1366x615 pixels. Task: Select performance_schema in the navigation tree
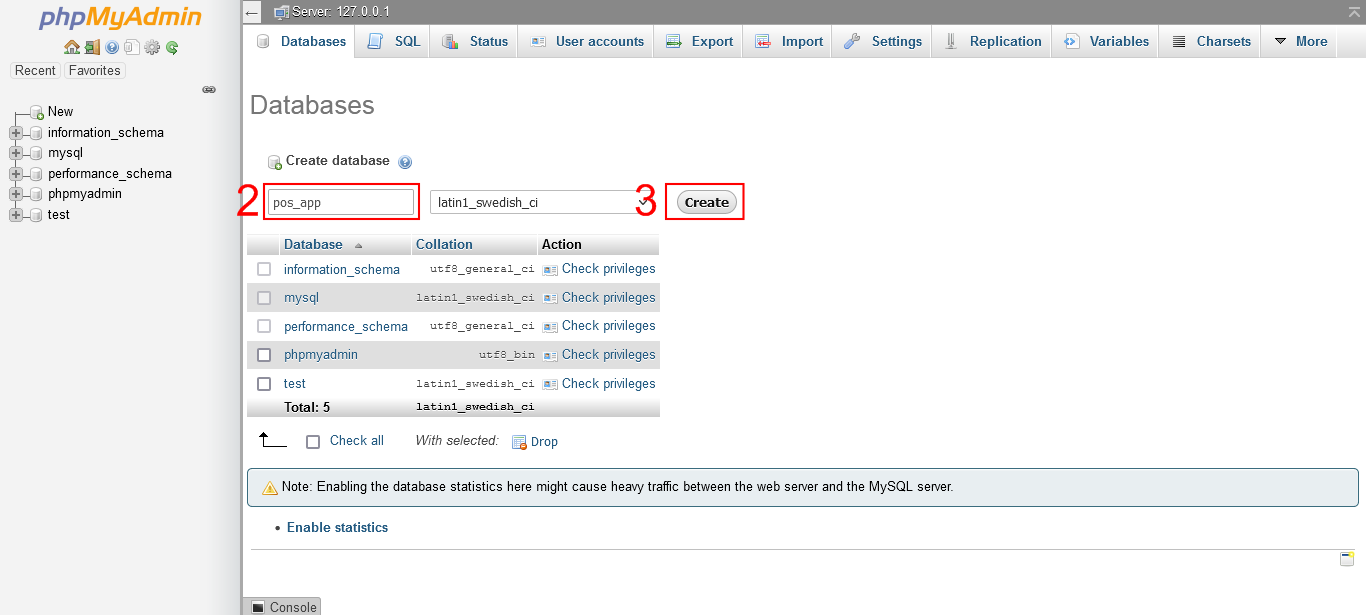[110, 174]
